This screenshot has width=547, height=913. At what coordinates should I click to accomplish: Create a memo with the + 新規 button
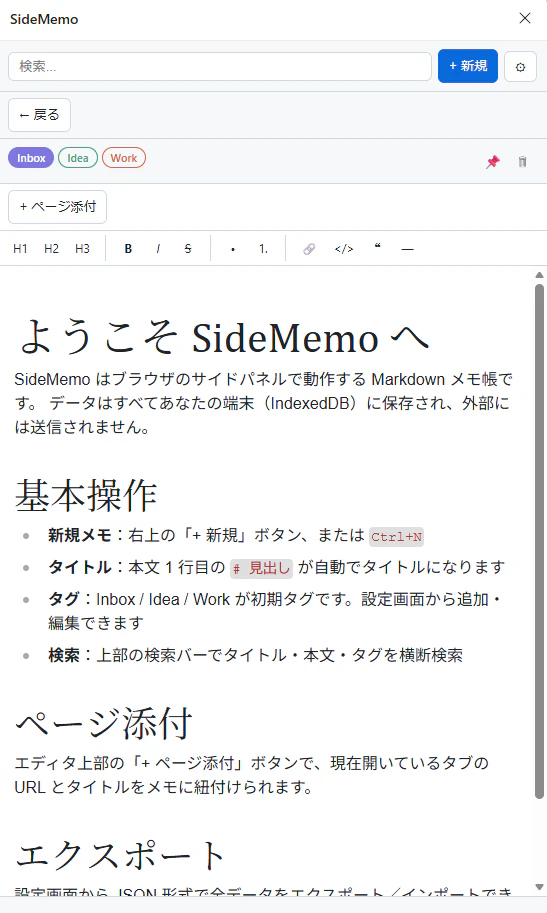point(468,66)
